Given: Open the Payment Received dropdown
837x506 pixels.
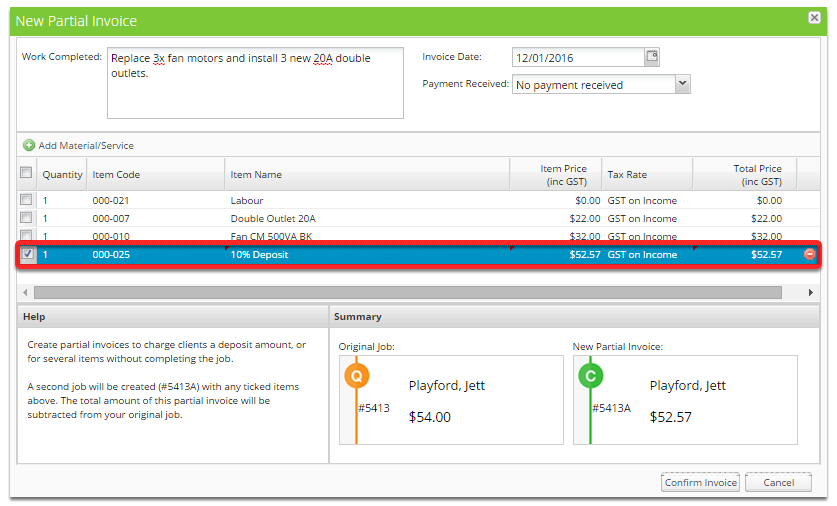Looking at the screenshot, I should [682, 84].
